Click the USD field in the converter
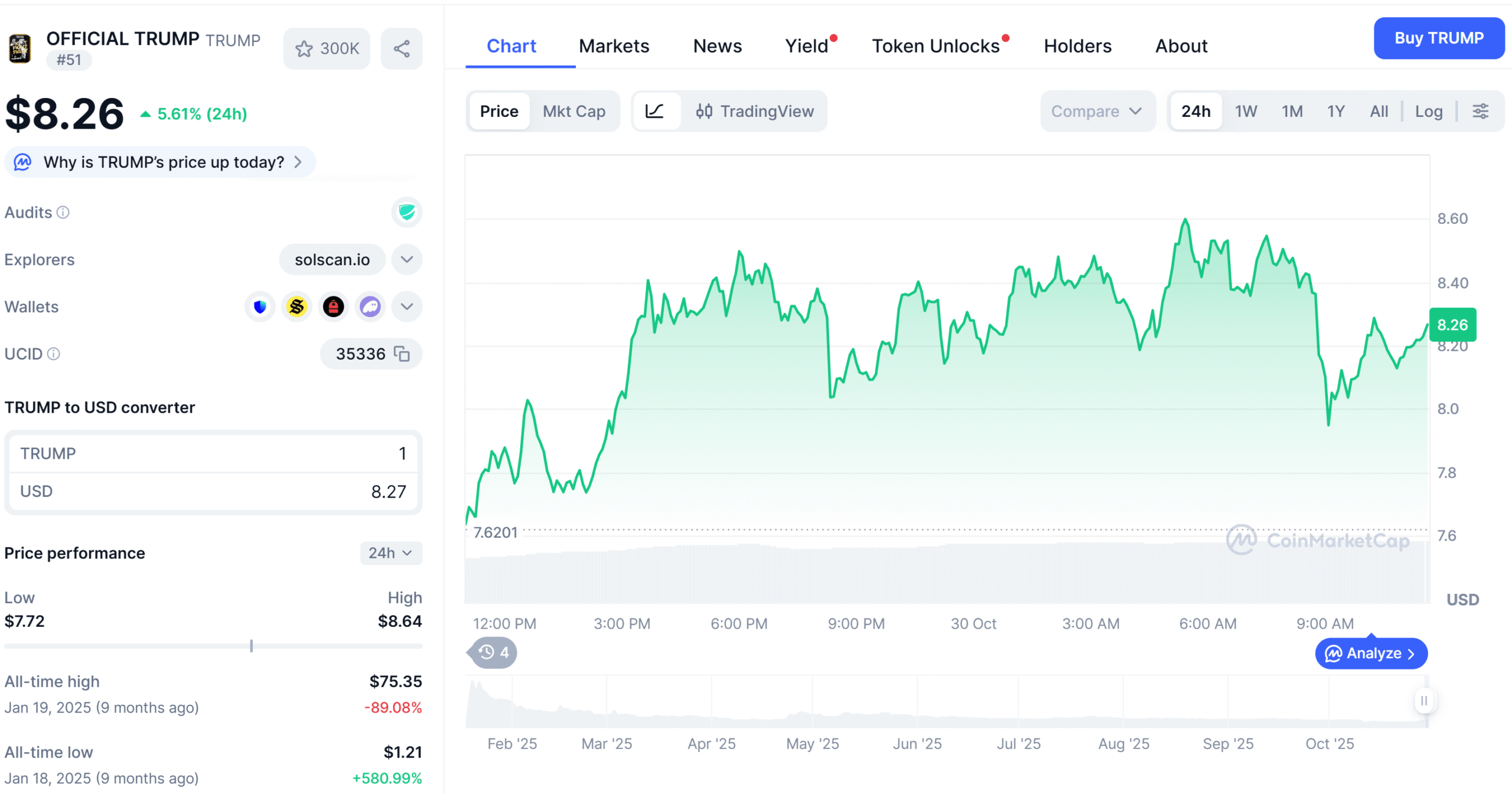The width and height of the screenshot is (1512, 794). point(213,491)
